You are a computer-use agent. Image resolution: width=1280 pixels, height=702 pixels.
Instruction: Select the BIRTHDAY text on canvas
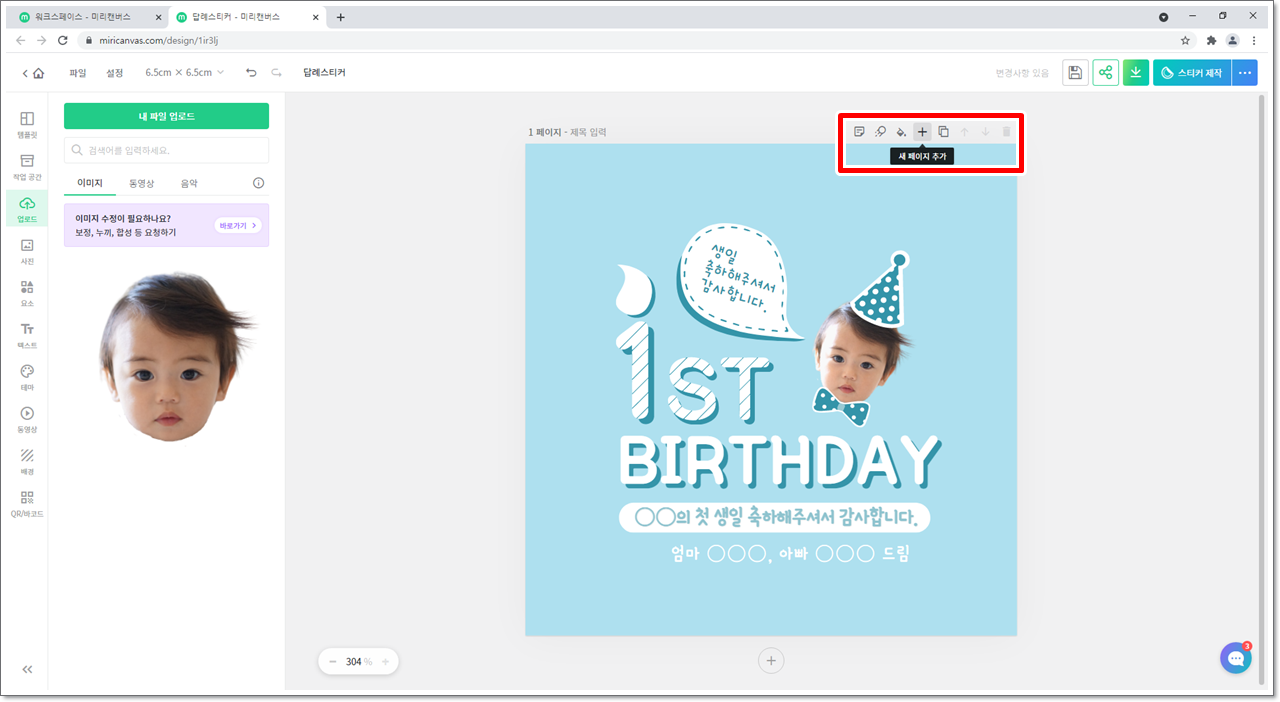click(780, 463)
